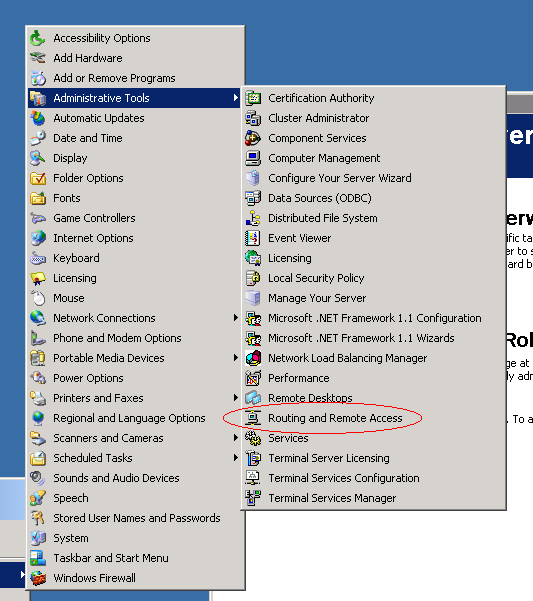
Task: Click the Configure Your Server Wizard icon
Action: (x=253, y=178)
